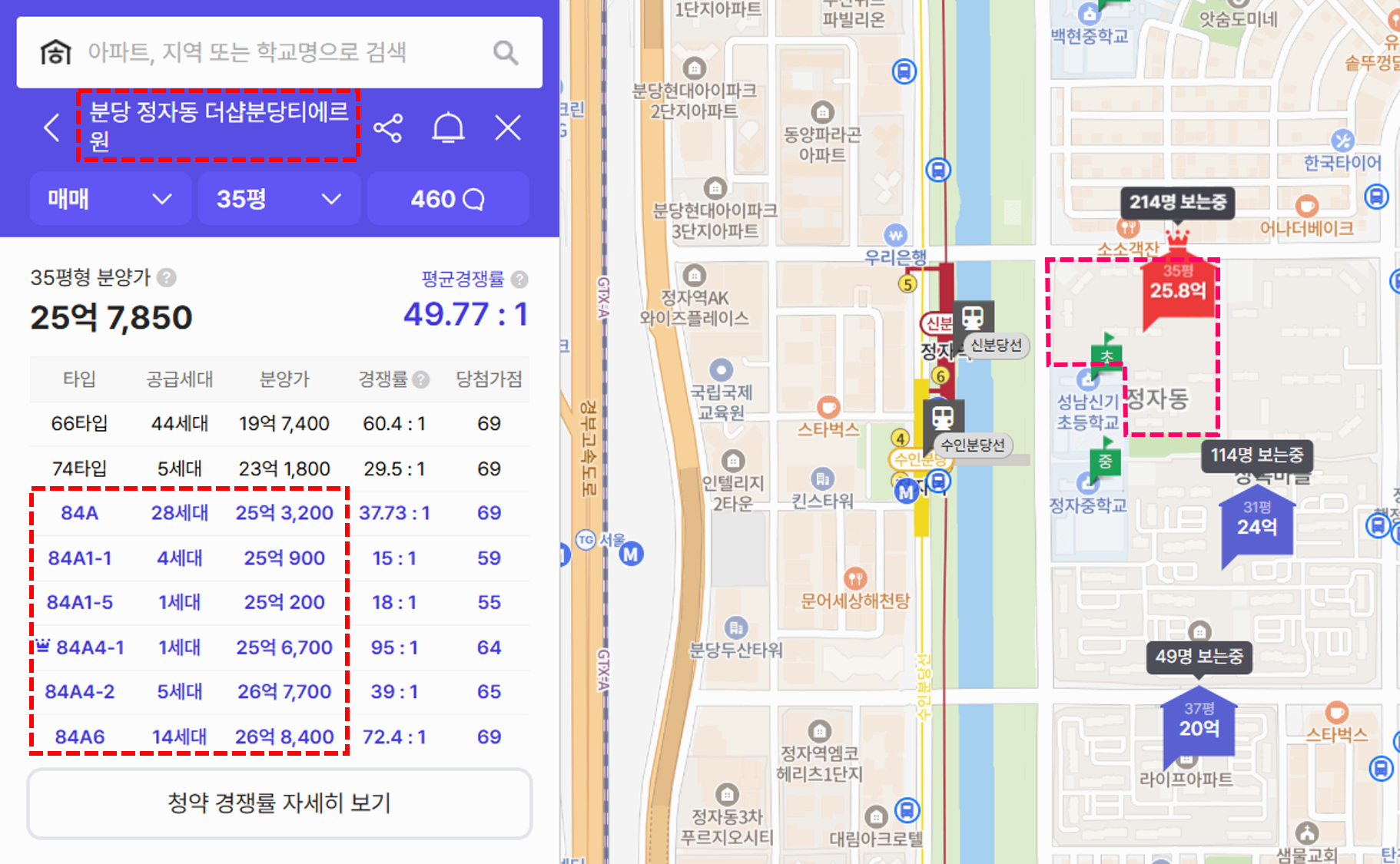Click the help icon next to 평균경쟁률

click(x=518, y=280)
